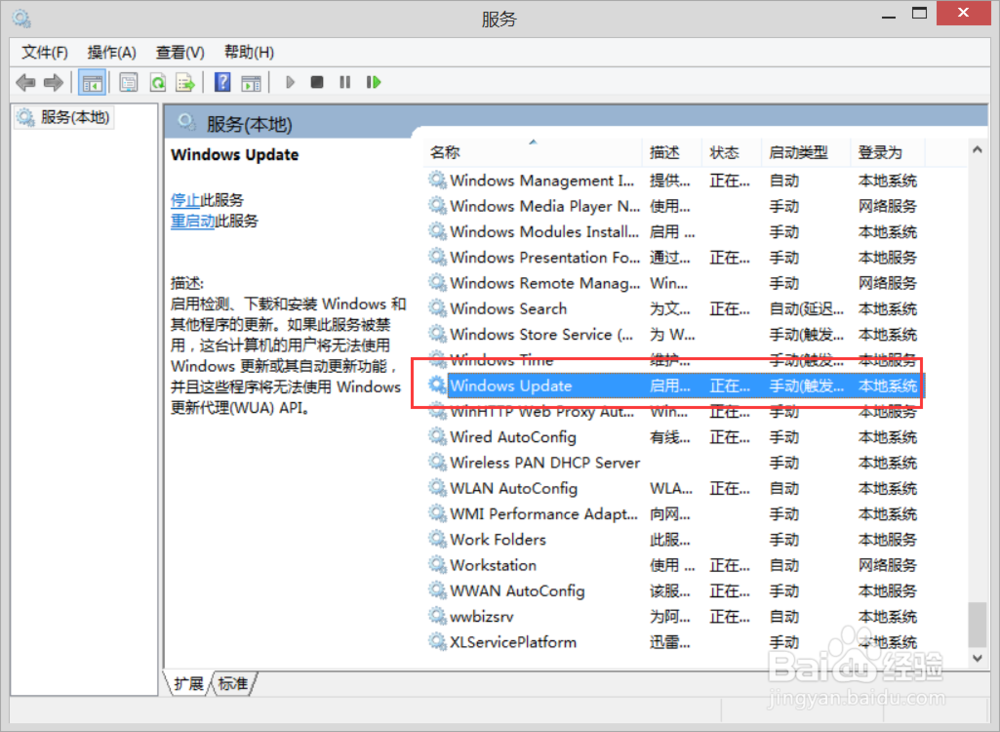Switch to the 标准 tab
Viewport: 1000px width, 732px height.
tap(233, 684)
